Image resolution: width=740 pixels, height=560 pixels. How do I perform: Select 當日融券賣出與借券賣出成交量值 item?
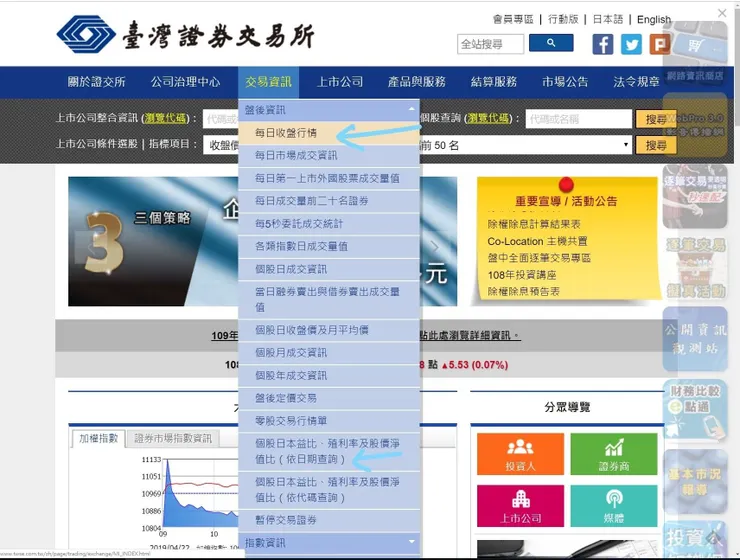tap(329, 300)
